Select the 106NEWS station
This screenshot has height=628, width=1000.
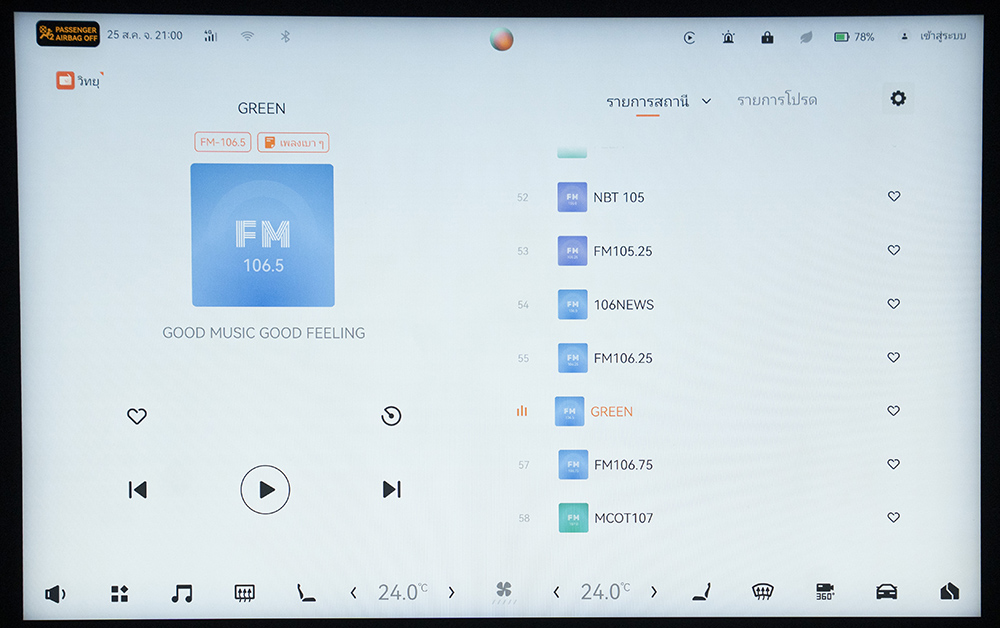click(623, 304)
